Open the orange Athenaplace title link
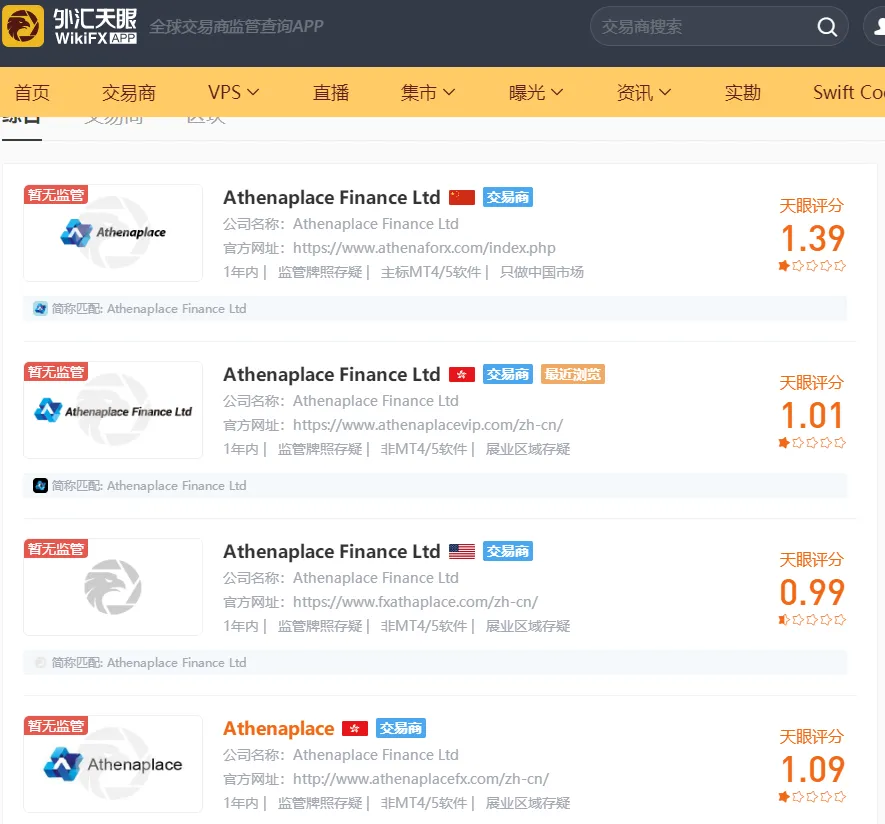The image size is (885, 824). (279, 729)
